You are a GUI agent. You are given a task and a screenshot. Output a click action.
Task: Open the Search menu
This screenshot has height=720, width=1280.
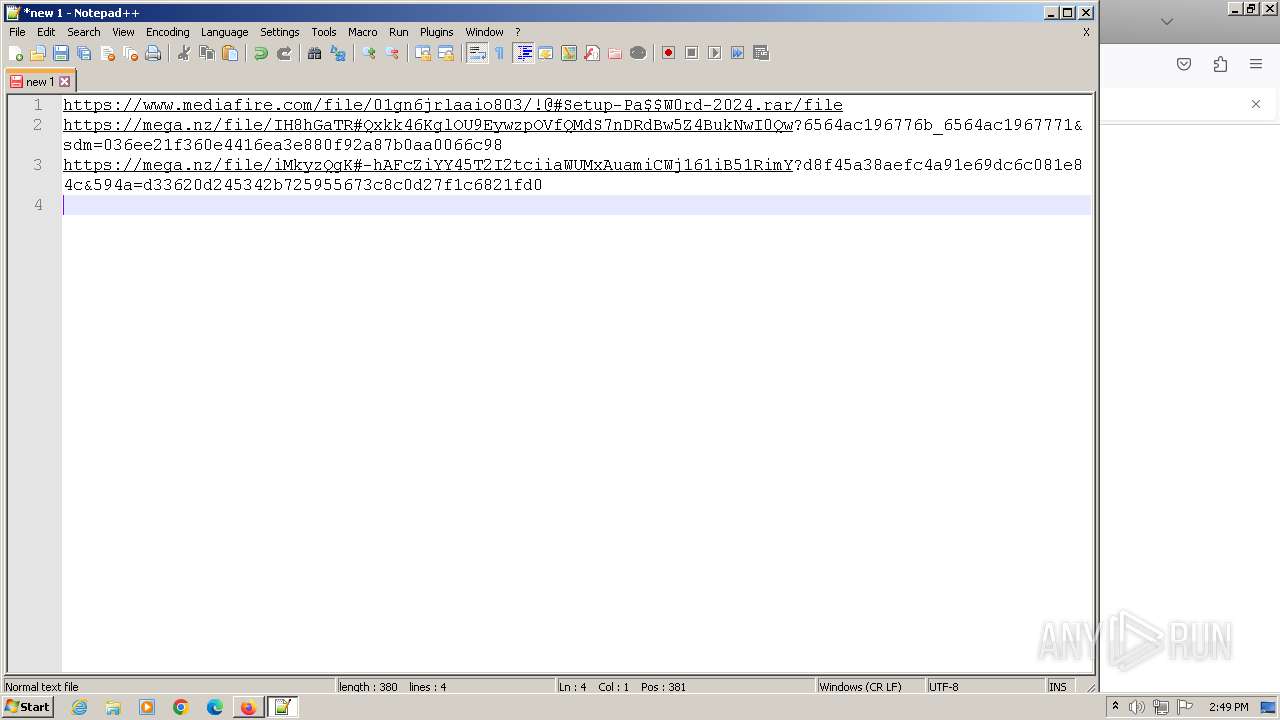tap(84, 32)
